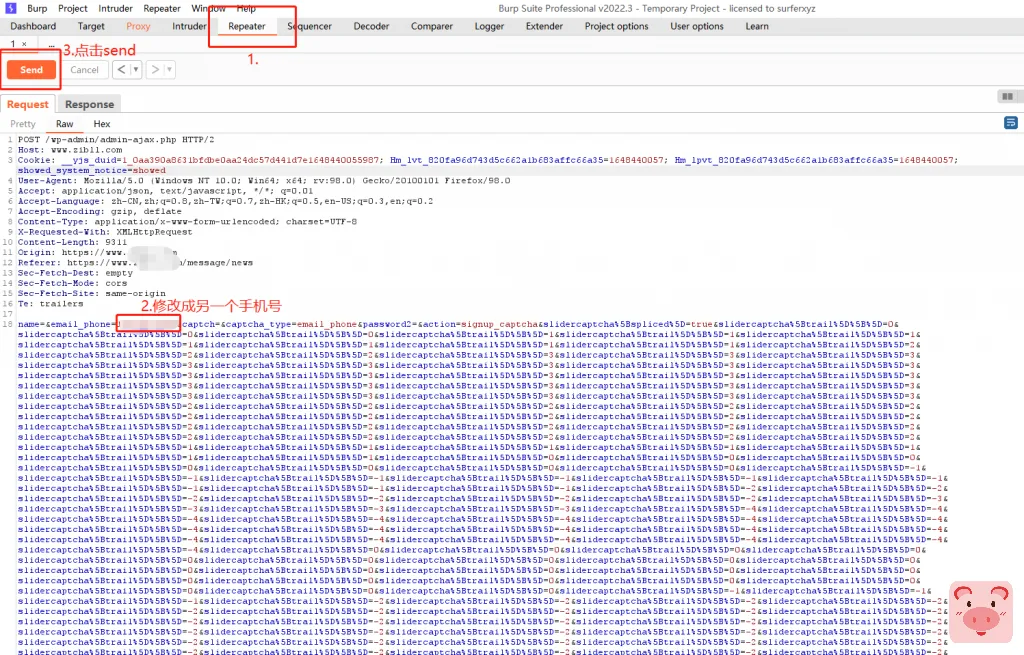Click the POST /wp-admin/admin-ajax.php request line
Viewport: 1024px width, 655px height.
116,140
